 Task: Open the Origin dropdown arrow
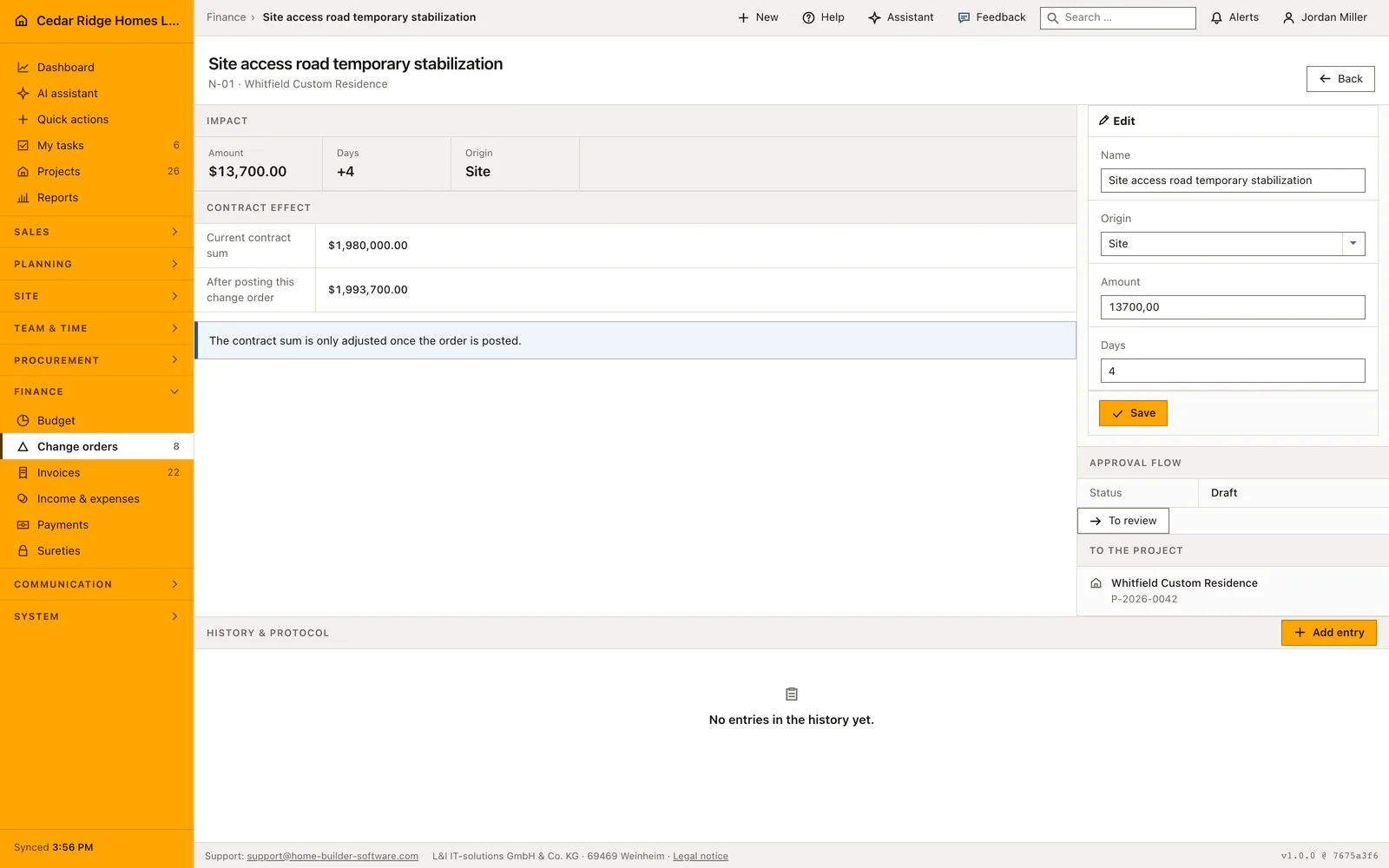coord(1353,244)
